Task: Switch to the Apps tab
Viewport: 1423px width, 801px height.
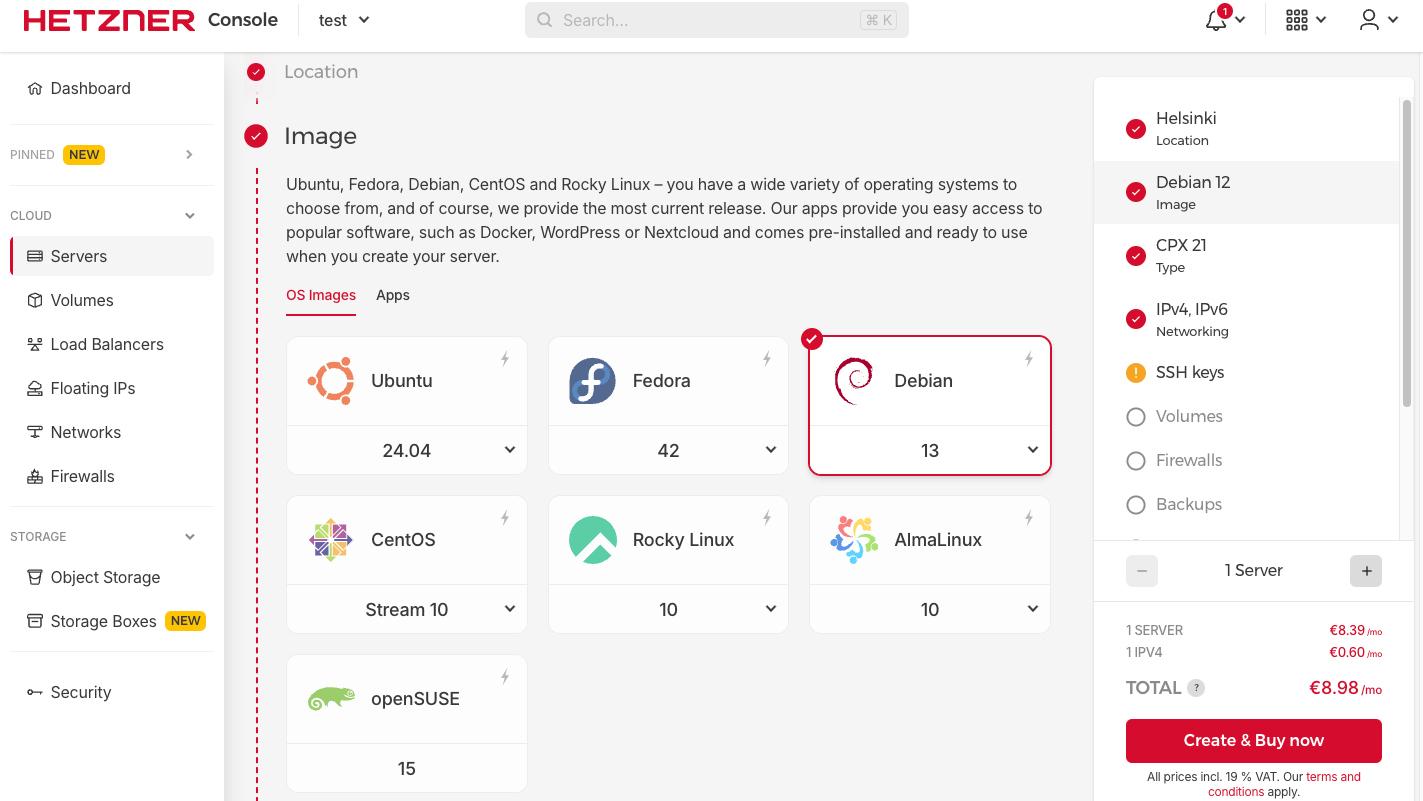Action: point(393,295)
